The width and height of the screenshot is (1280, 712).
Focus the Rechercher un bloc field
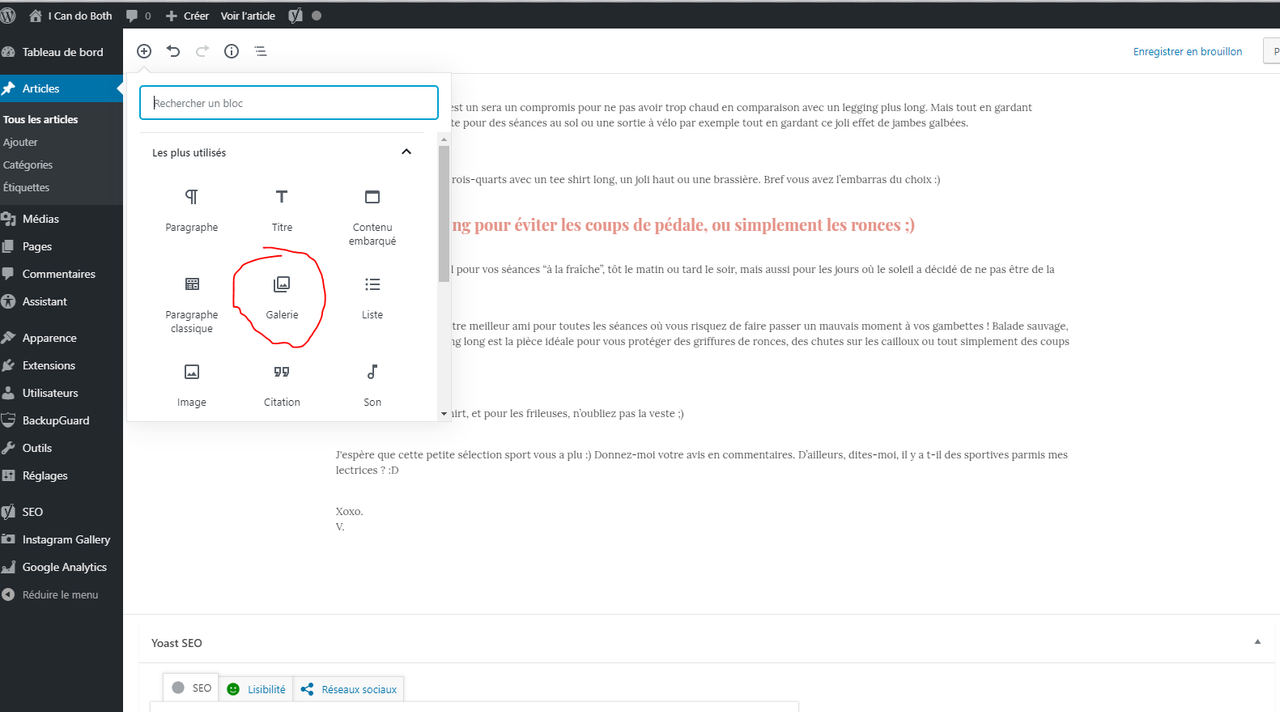click(x=289, y=103)
